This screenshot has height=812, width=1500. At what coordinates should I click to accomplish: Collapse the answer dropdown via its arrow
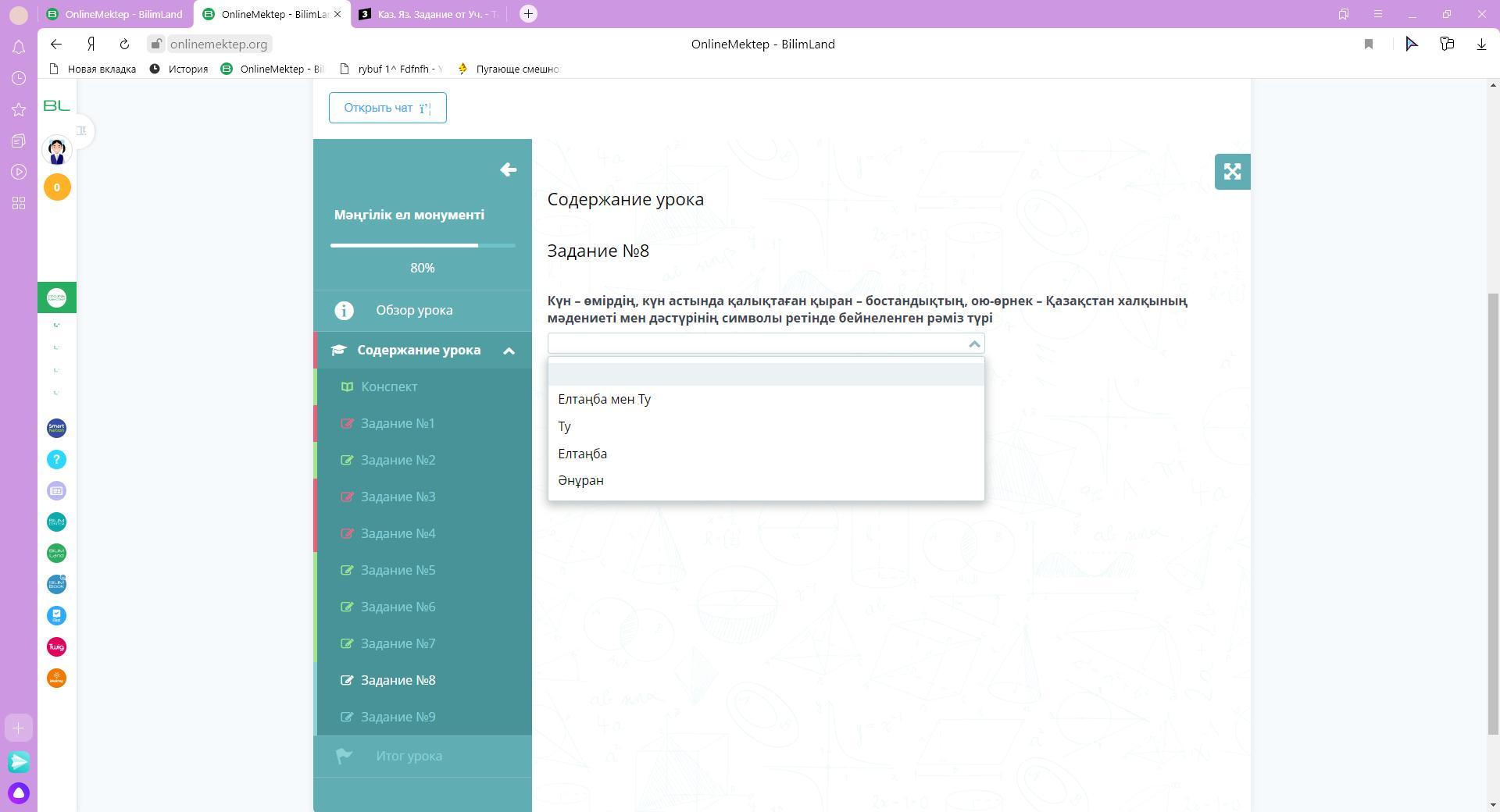[x=973, y=344]
